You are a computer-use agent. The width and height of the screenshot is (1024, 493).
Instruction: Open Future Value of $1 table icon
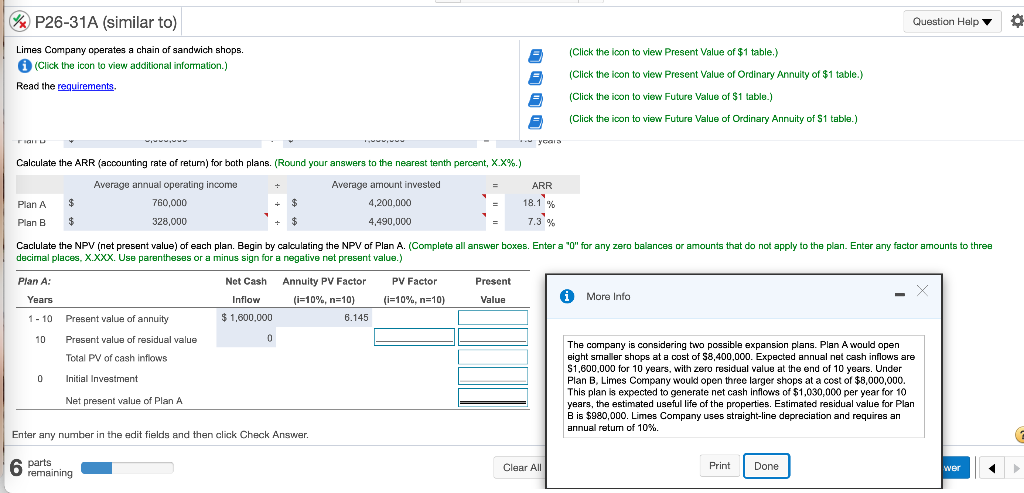pos(536,99)
